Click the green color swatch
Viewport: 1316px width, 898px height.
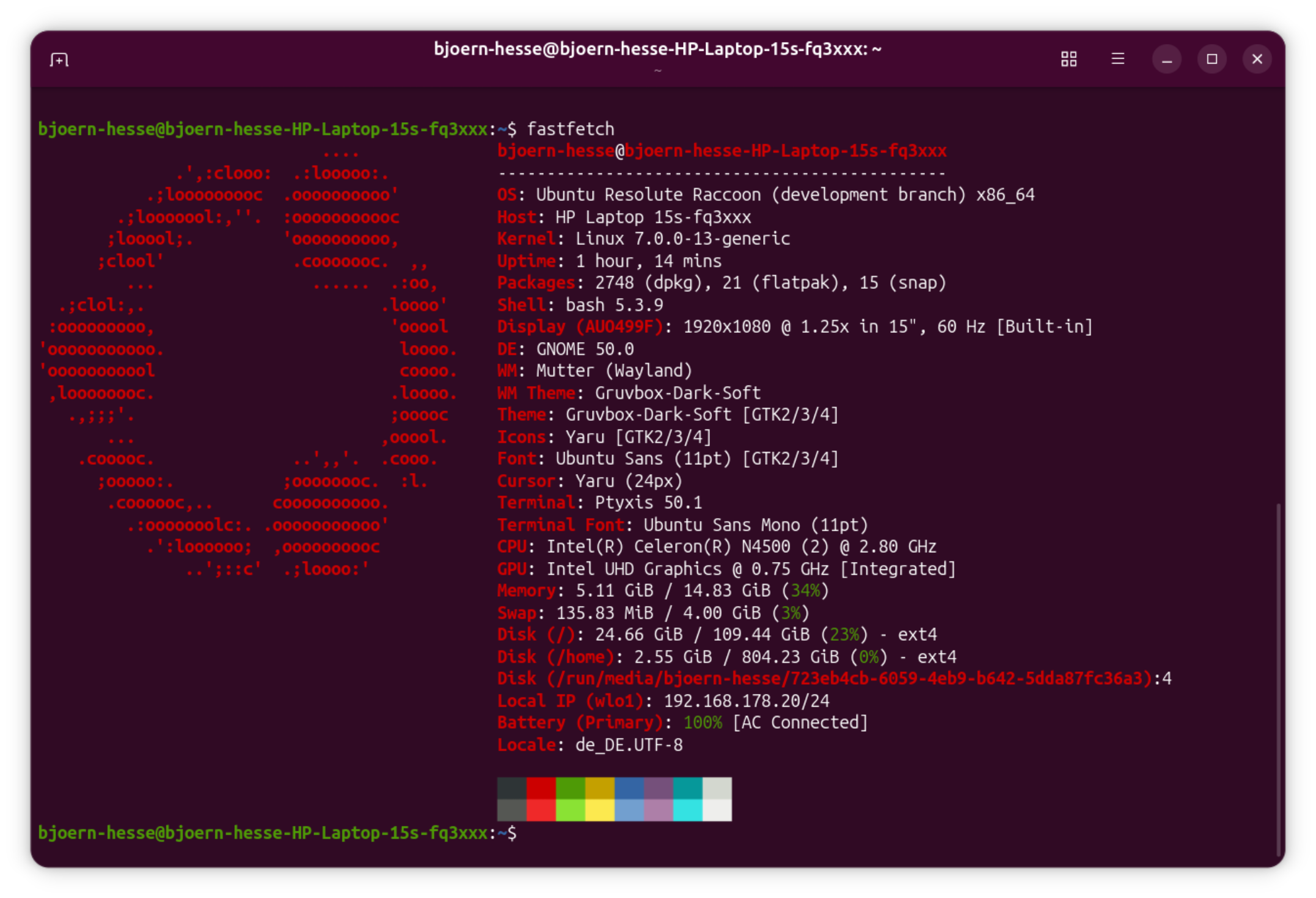click(570, 788)
